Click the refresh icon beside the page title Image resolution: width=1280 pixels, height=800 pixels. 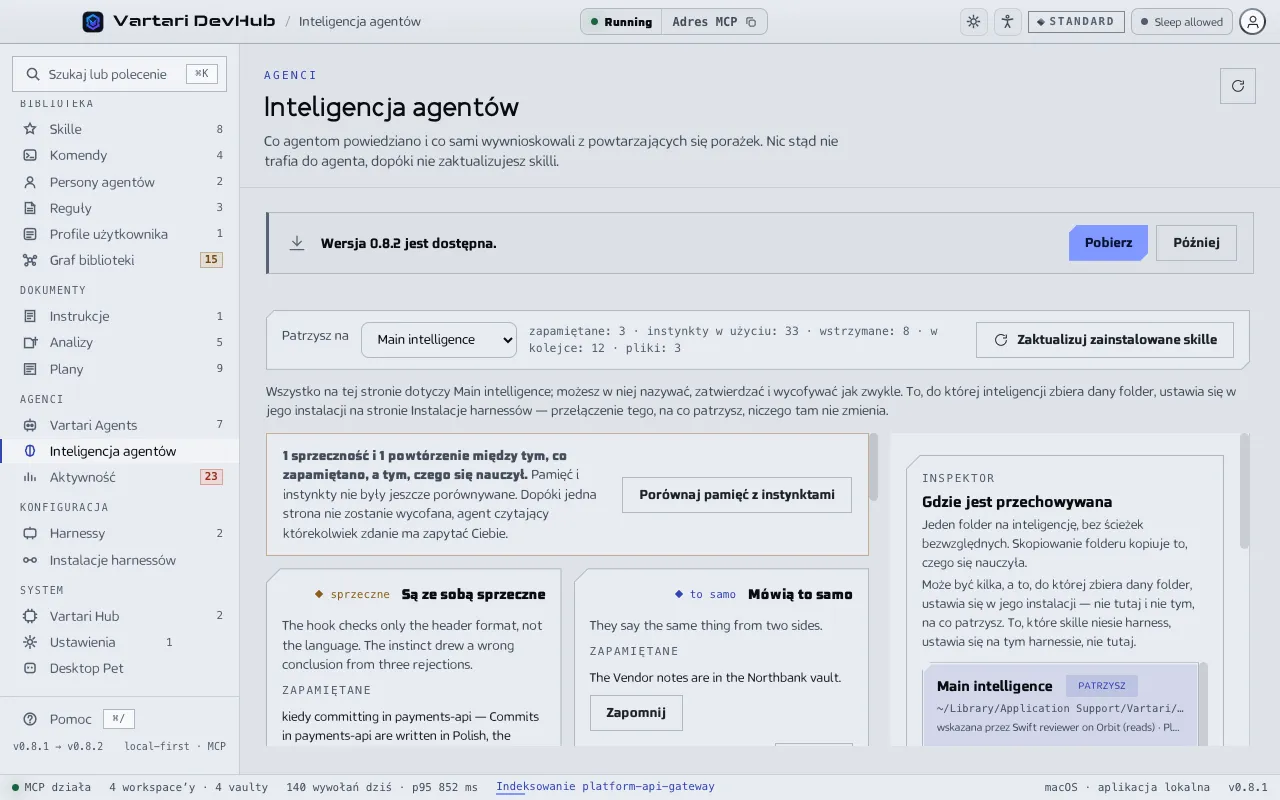tap(1238, 86)
